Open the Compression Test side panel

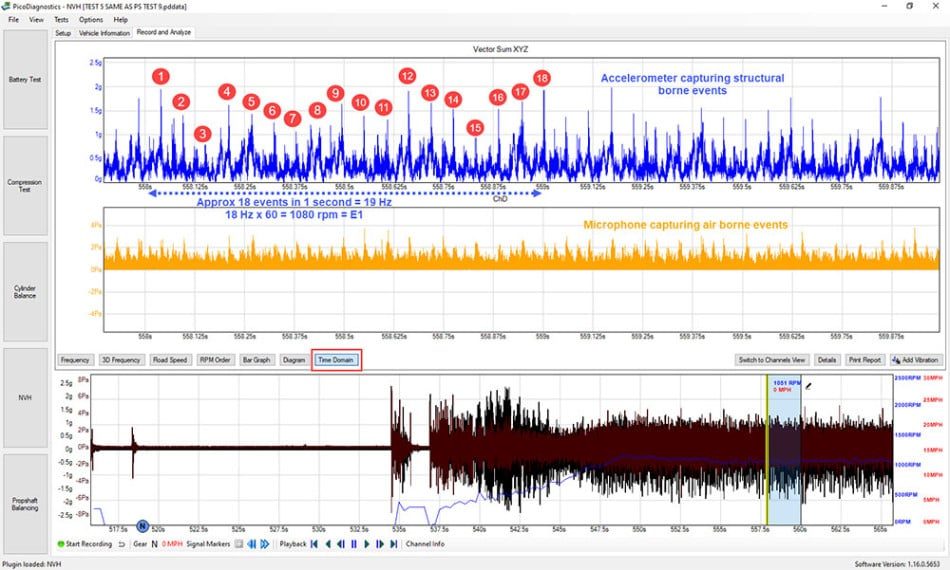point(25,185)
